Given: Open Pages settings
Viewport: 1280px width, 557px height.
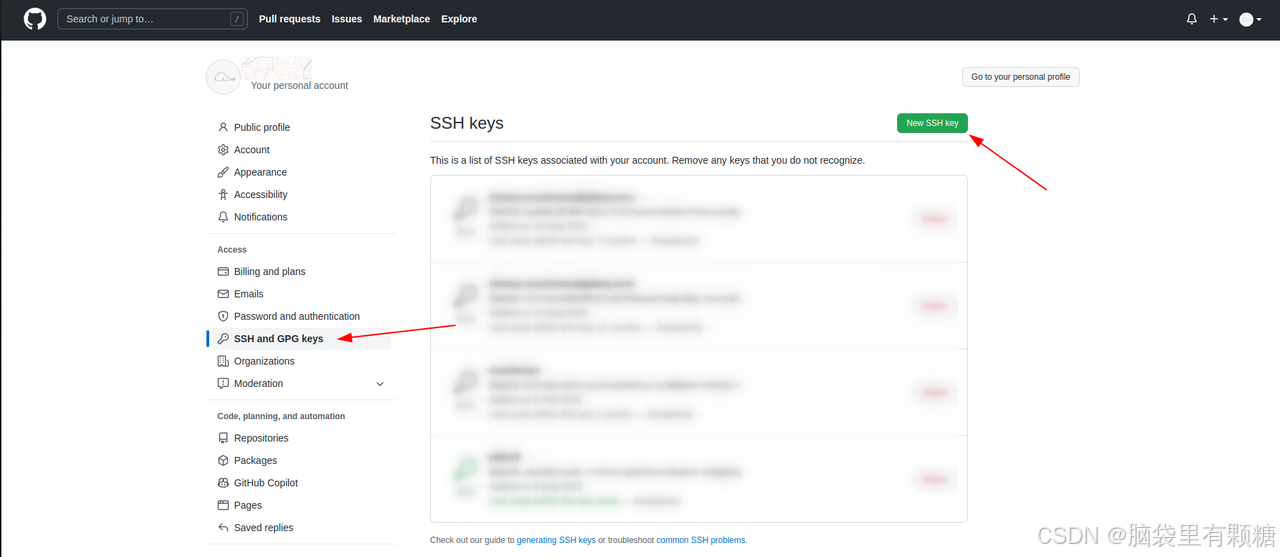Looking at the screenshot, I should [248, 505].
